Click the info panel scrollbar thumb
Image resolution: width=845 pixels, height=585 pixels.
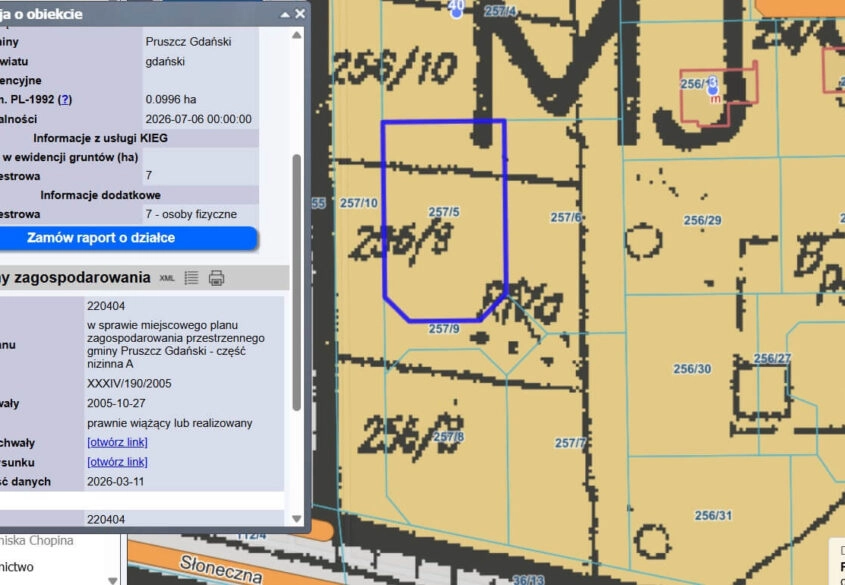click(296, 283)
